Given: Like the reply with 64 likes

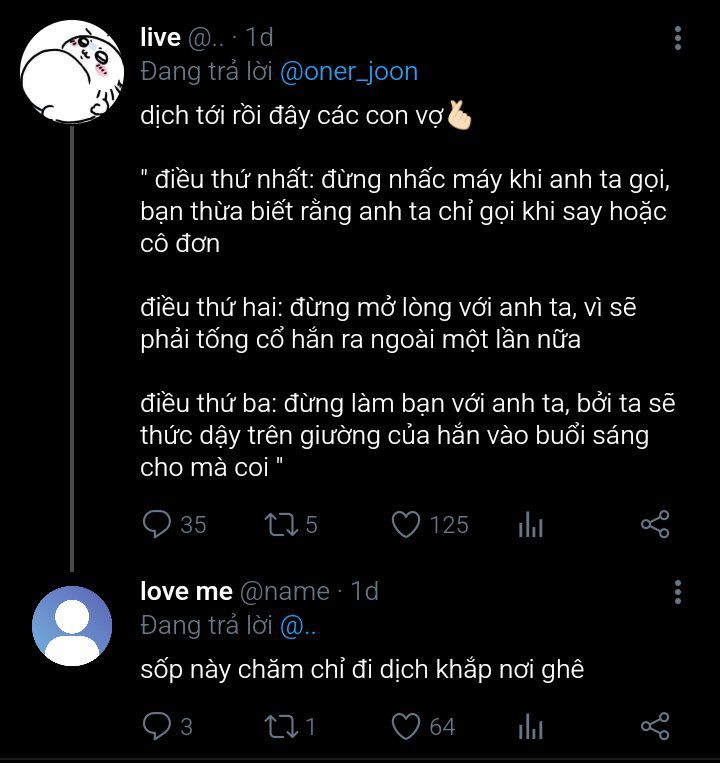Looking at the screenshot, I should [406, 726].
